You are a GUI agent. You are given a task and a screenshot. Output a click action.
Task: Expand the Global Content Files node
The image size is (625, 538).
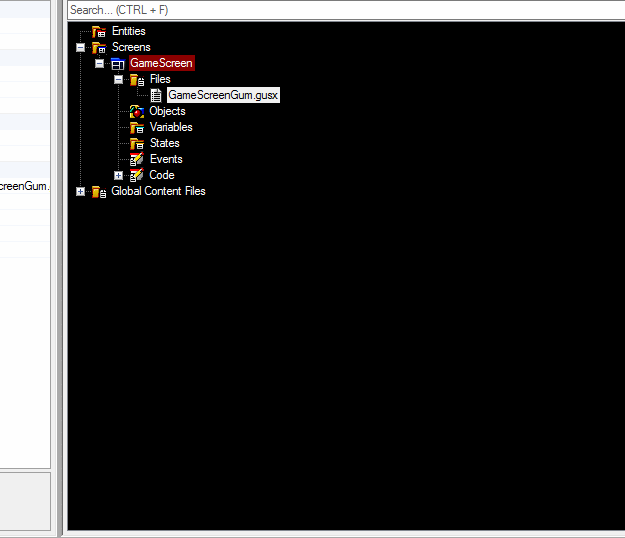80,192
